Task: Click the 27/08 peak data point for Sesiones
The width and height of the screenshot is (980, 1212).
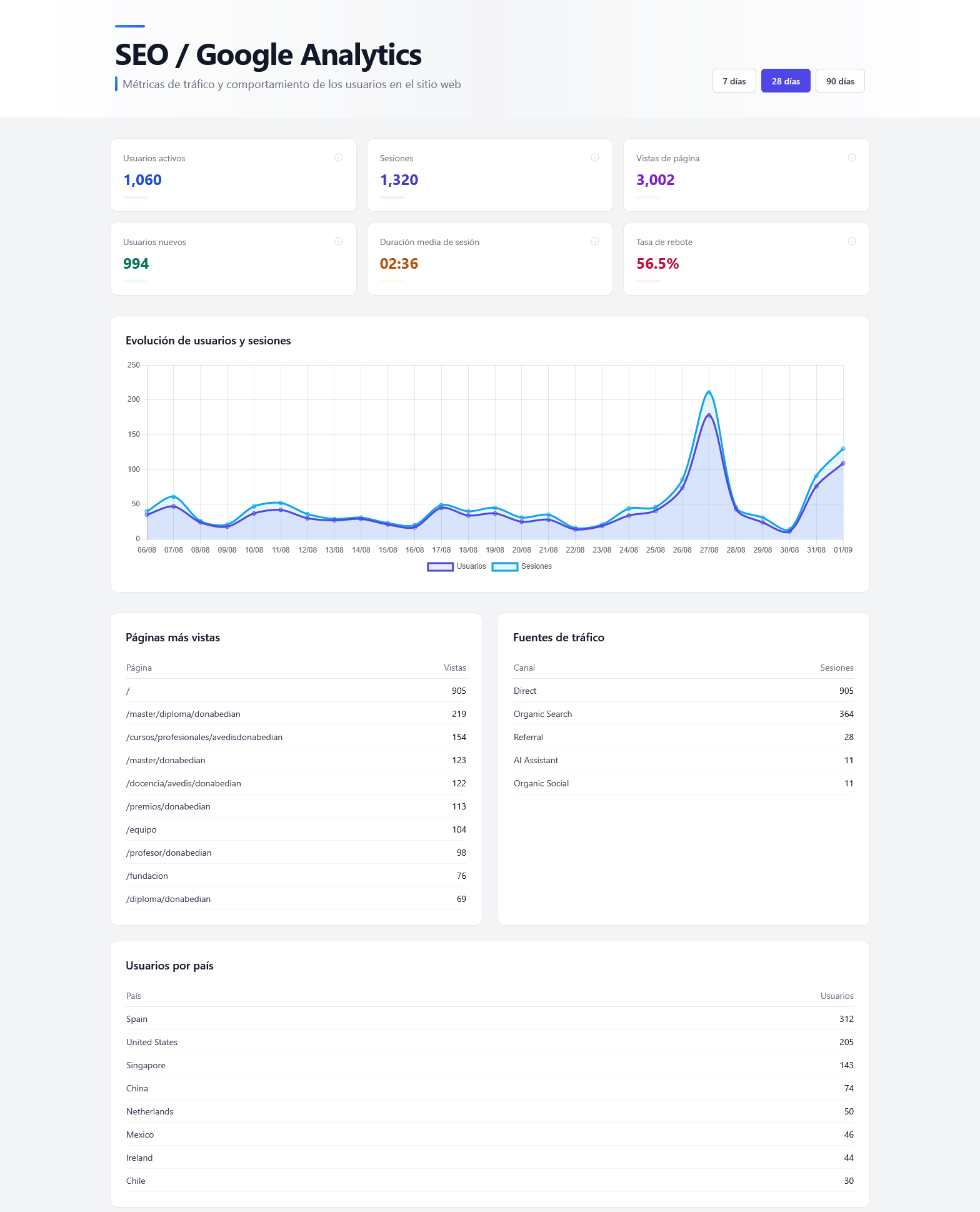Action: tap(709, 393)
